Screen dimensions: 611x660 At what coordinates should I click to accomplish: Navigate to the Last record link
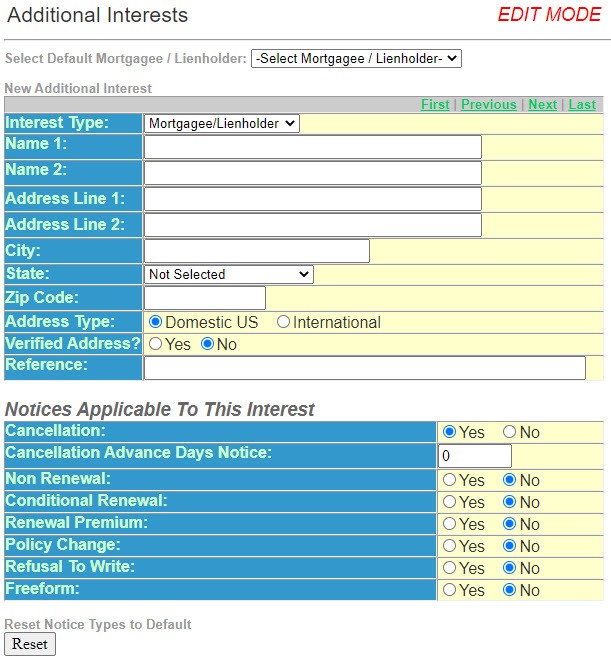pos(582,104)
